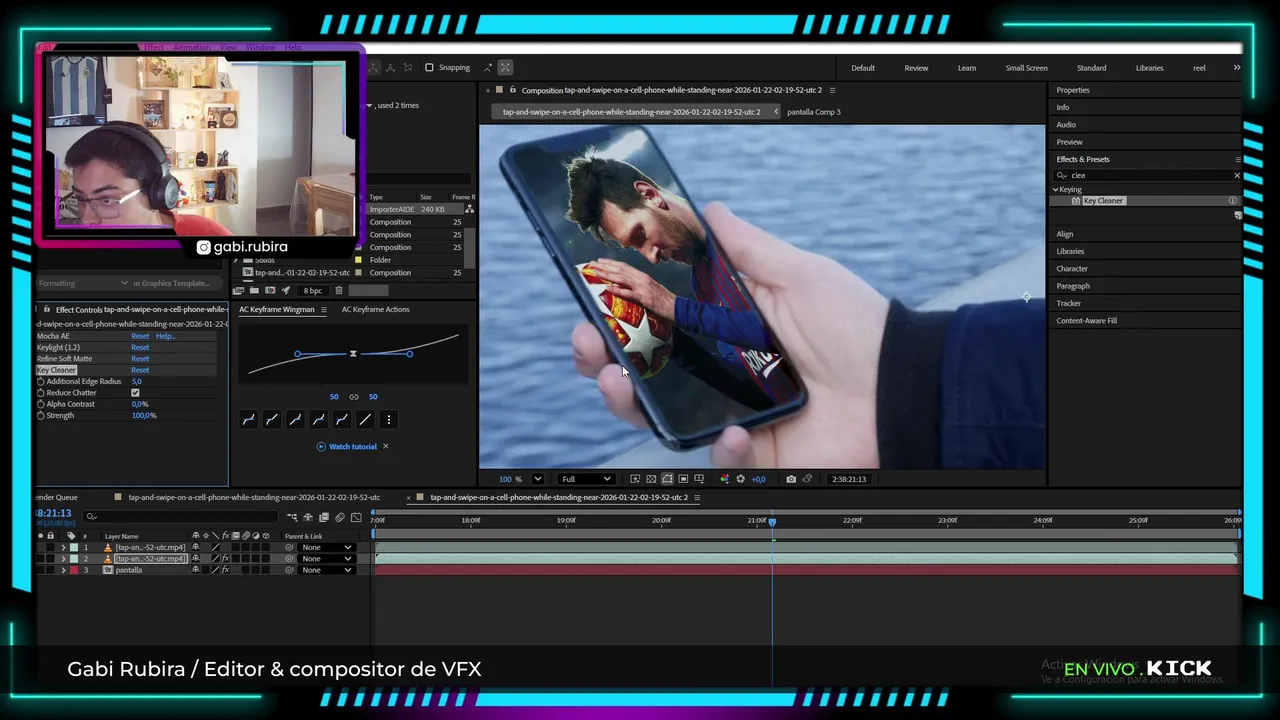The height and width of the screenshot is (720, 1280).
Task: Toggle motion blur icon in timeline header
Action: tap(340, 517)
